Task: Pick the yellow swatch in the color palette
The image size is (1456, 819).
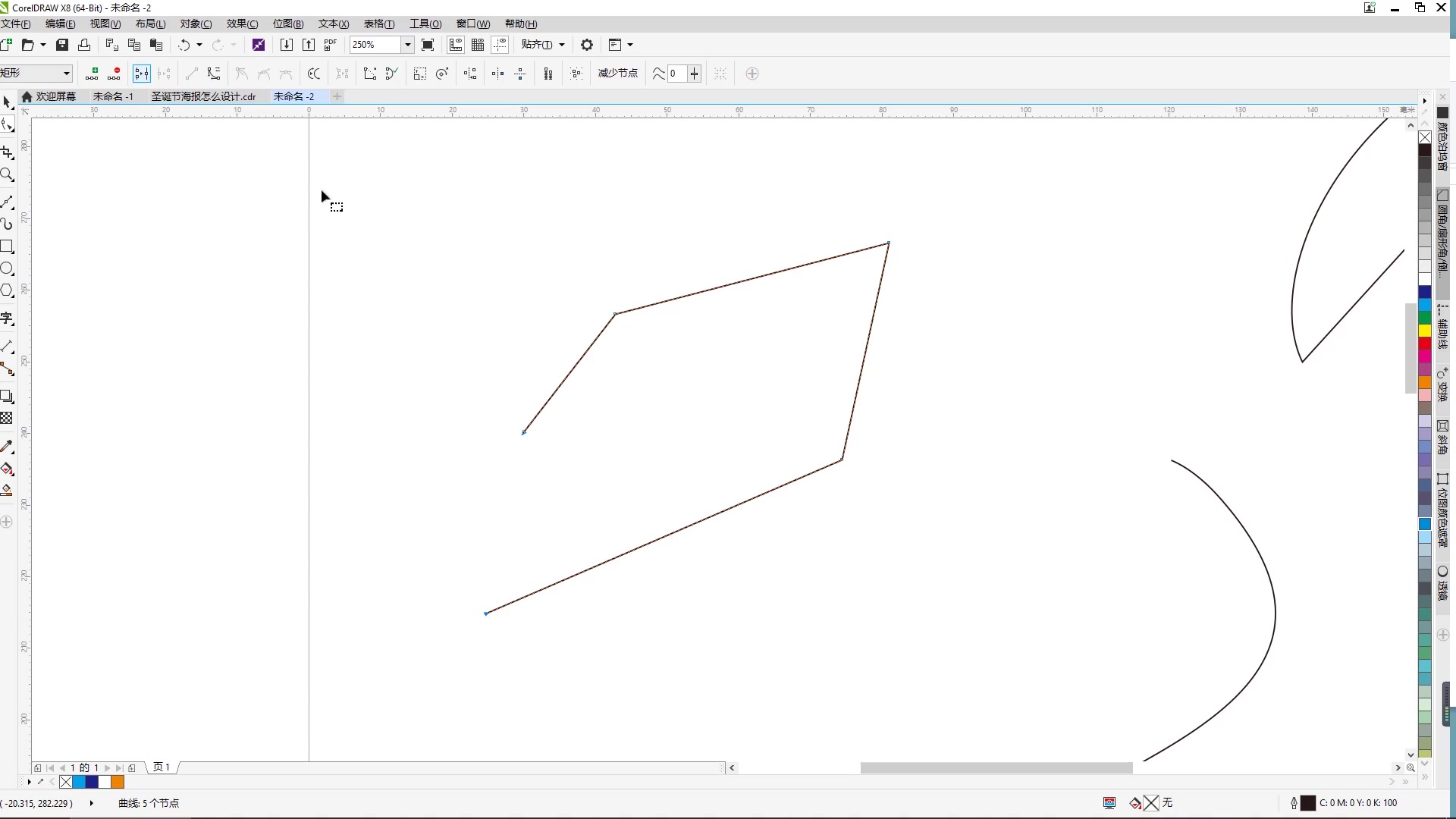Action: pos(1425,331)
